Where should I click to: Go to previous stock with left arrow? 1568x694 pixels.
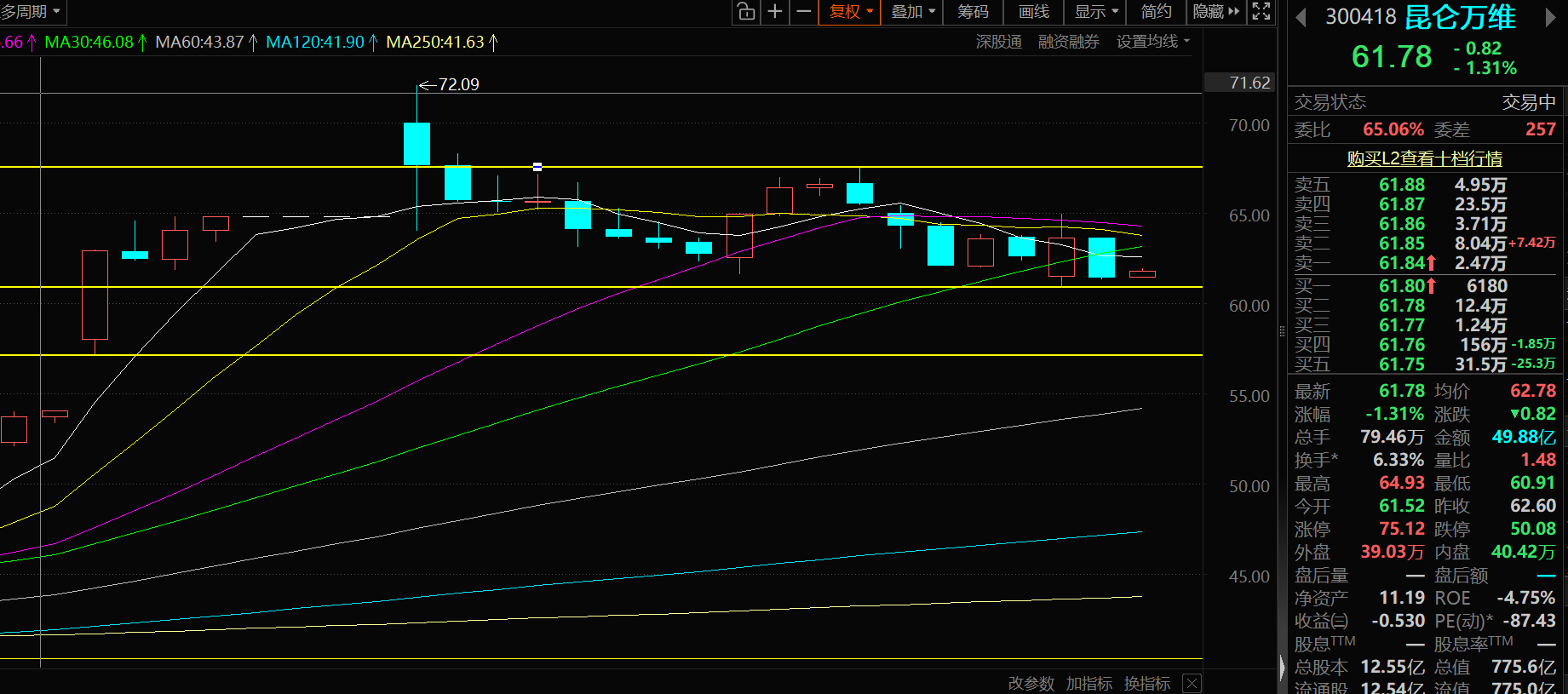tap(1301, 18)
